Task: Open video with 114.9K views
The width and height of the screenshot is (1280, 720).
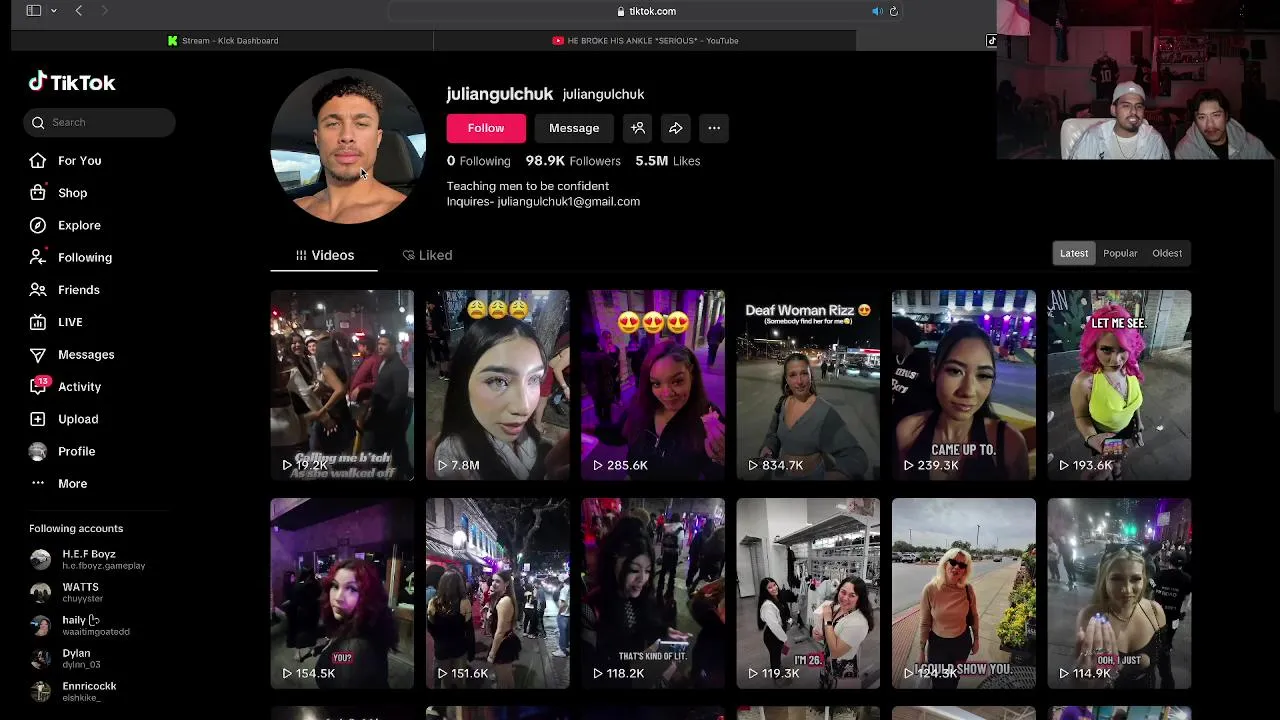Action: [x=1119, y=593]
